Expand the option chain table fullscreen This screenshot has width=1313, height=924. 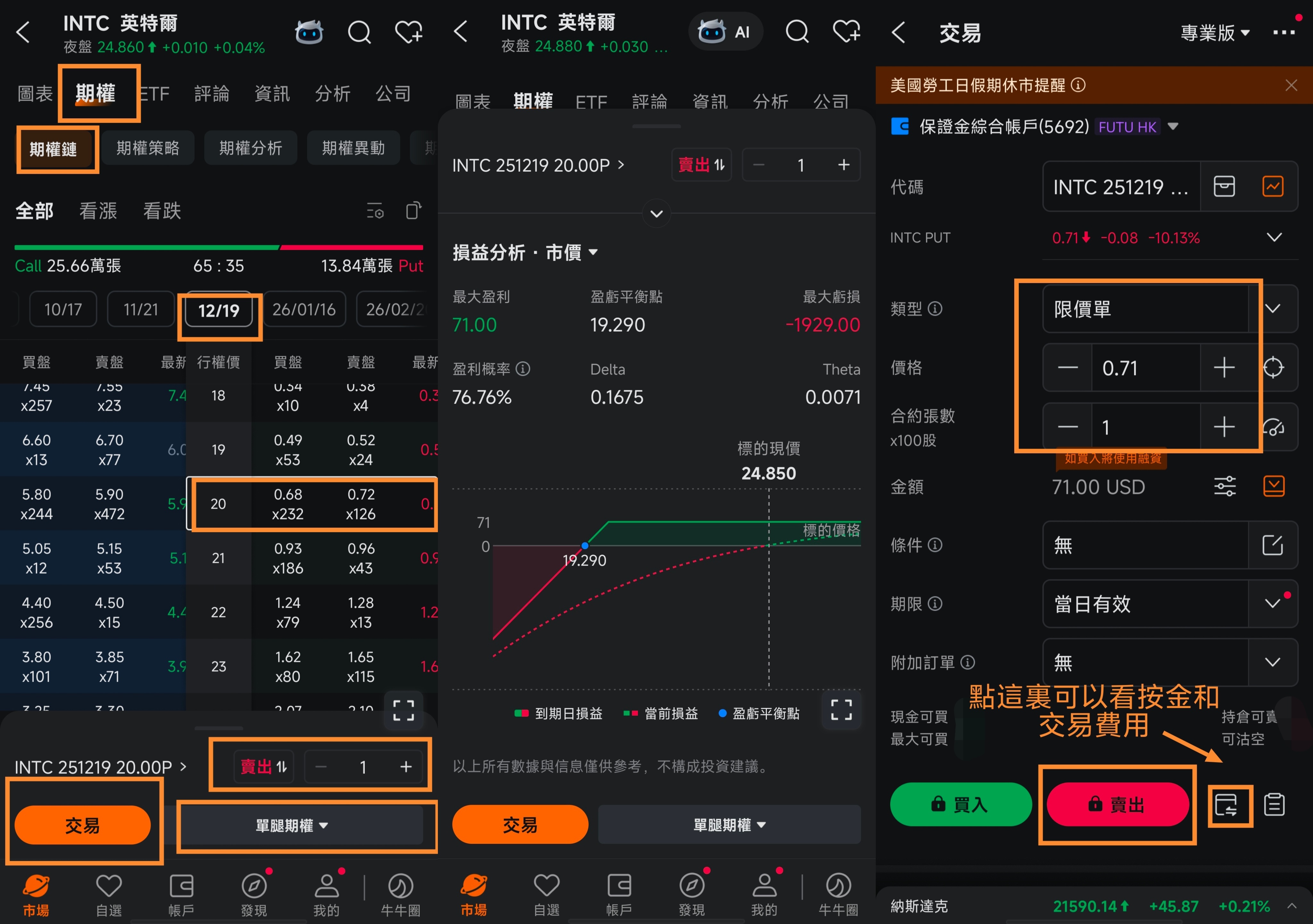(x=403, y=710)
